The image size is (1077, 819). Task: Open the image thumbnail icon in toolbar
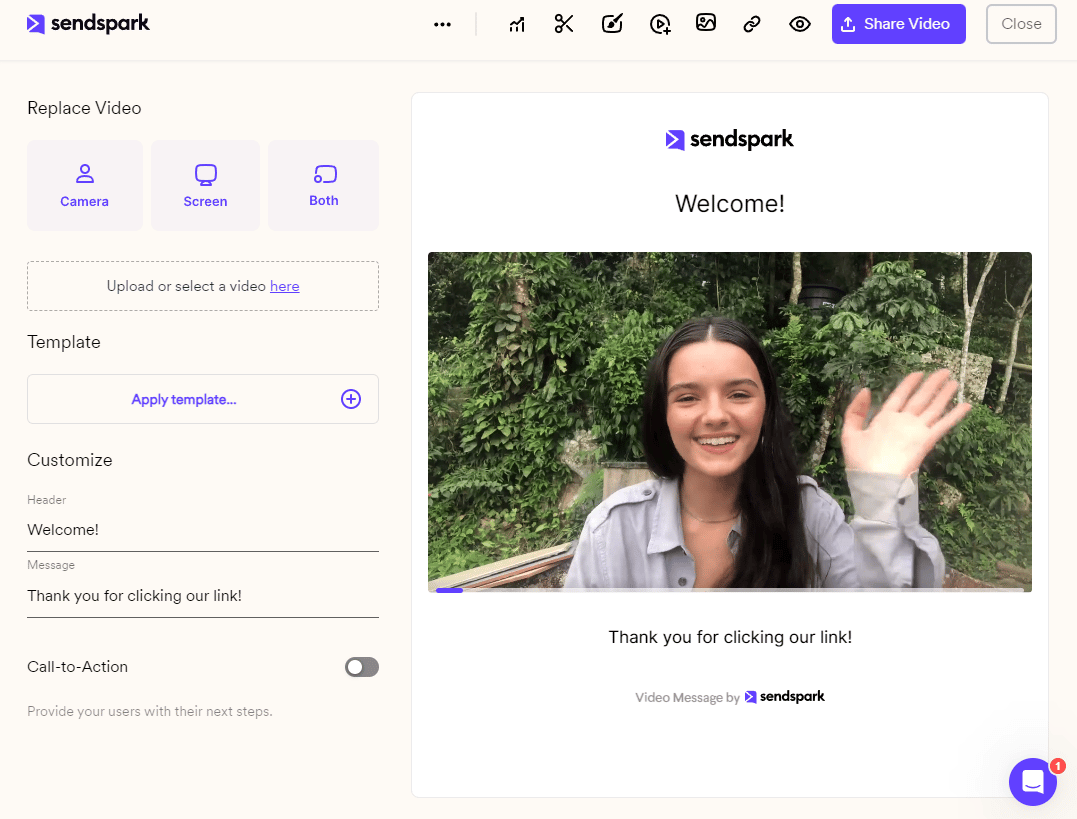706,23
